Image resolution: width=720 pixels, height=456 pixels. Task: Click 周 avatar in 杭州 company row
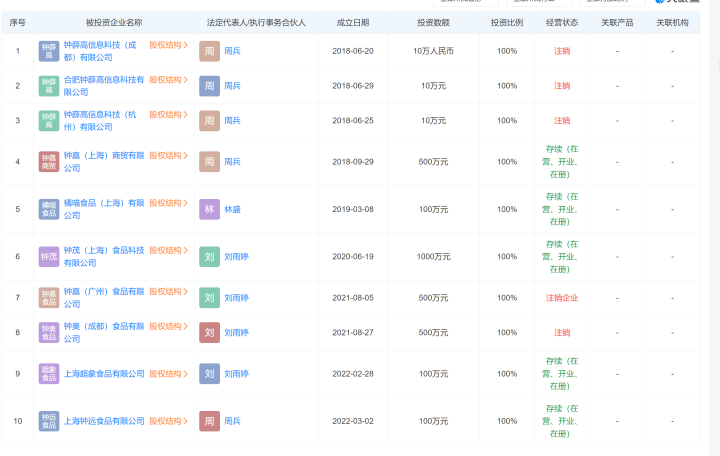click(209, 121)
